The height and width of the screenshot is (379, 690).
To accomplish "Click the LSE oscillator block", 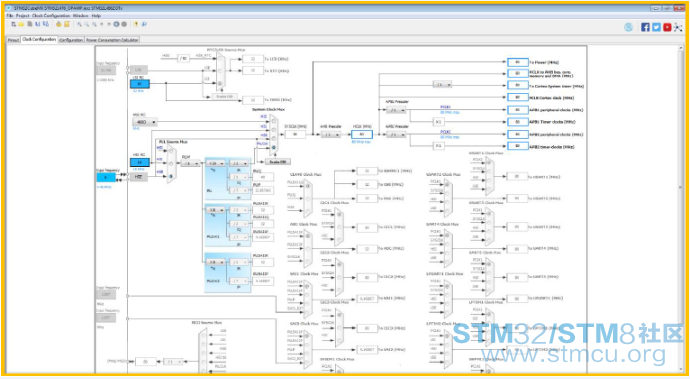I will [x=139, y=70].
